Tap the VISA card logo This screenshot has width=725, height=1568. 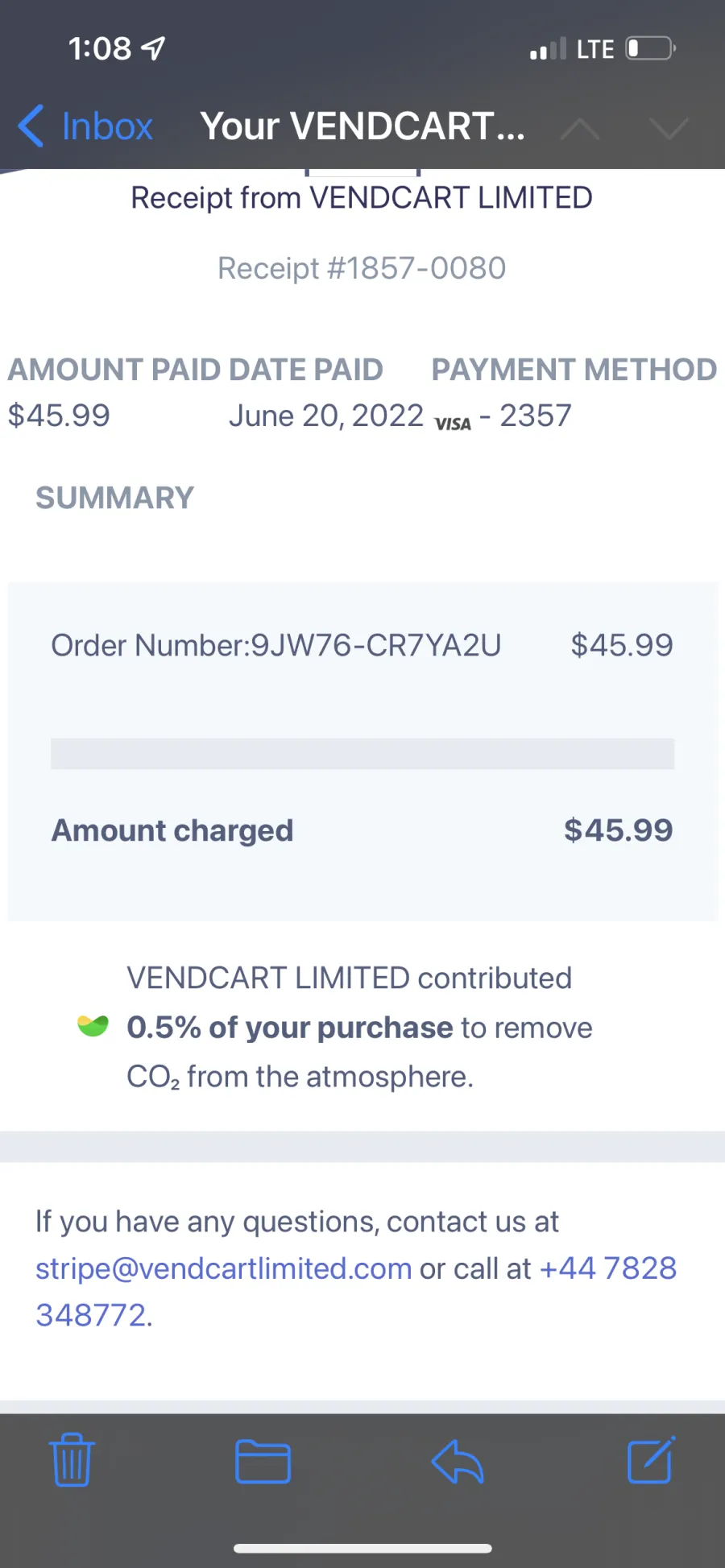tap(453, 424)
